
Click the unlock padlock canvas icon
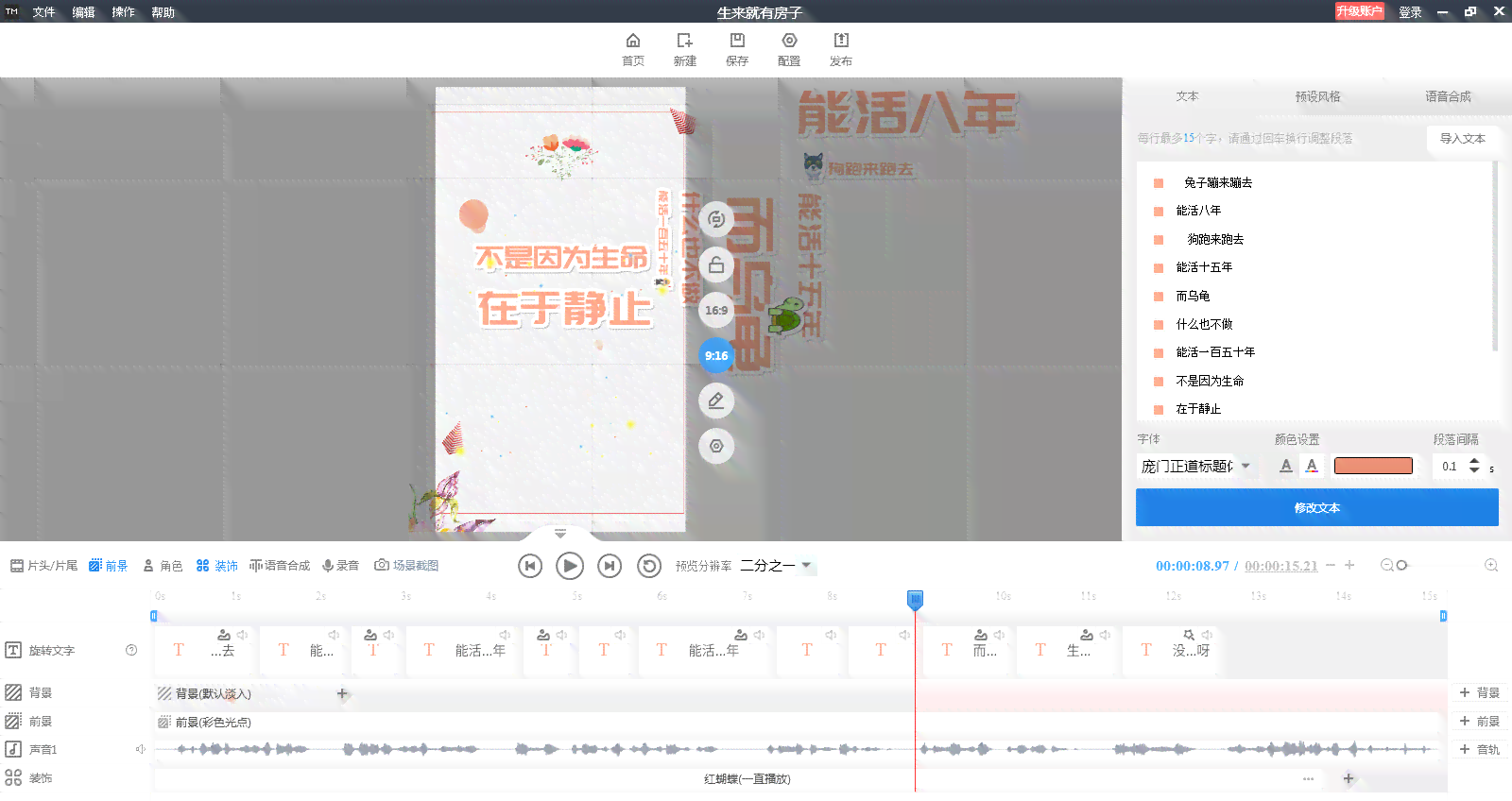pos(716,264)
